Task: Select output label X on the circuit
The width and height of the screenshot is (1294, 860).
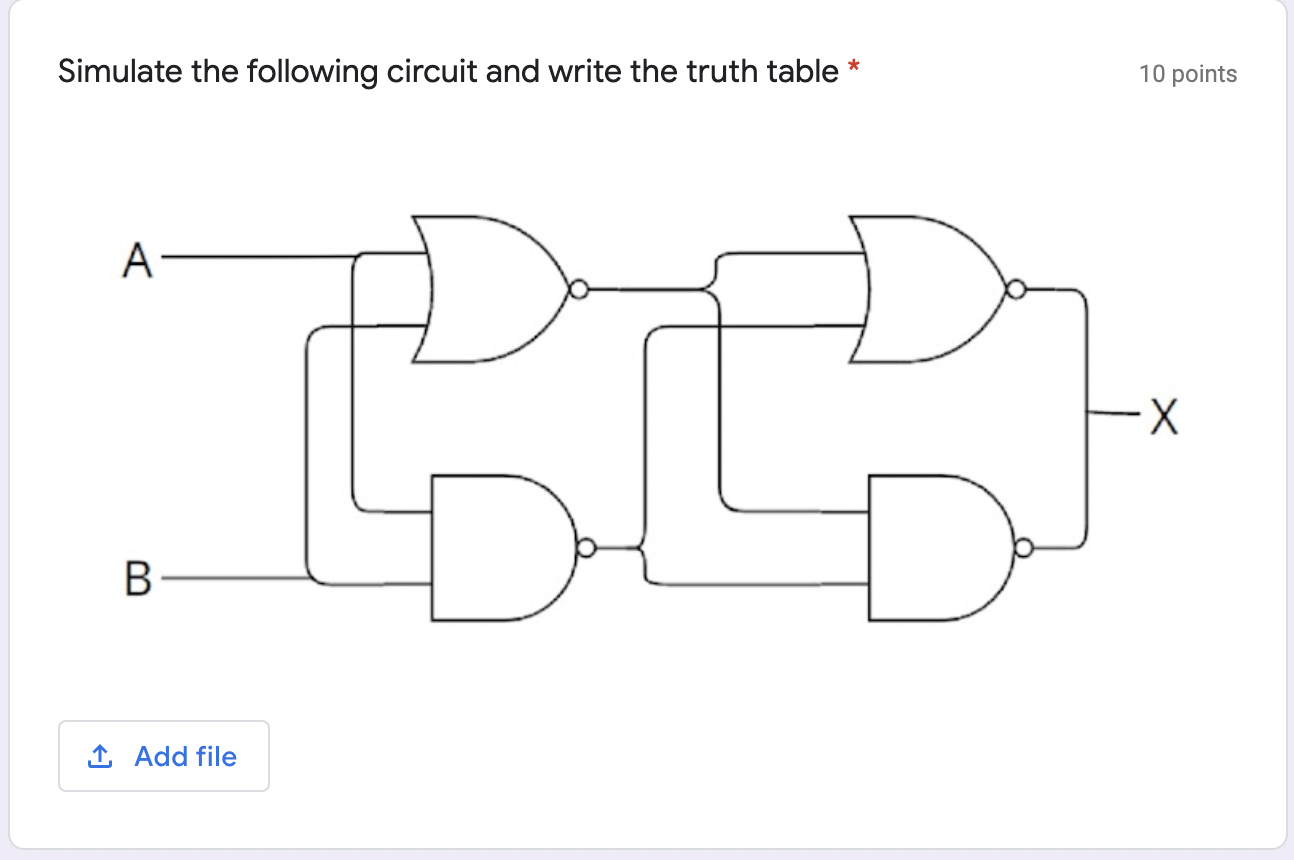Action: (1163, 415)
